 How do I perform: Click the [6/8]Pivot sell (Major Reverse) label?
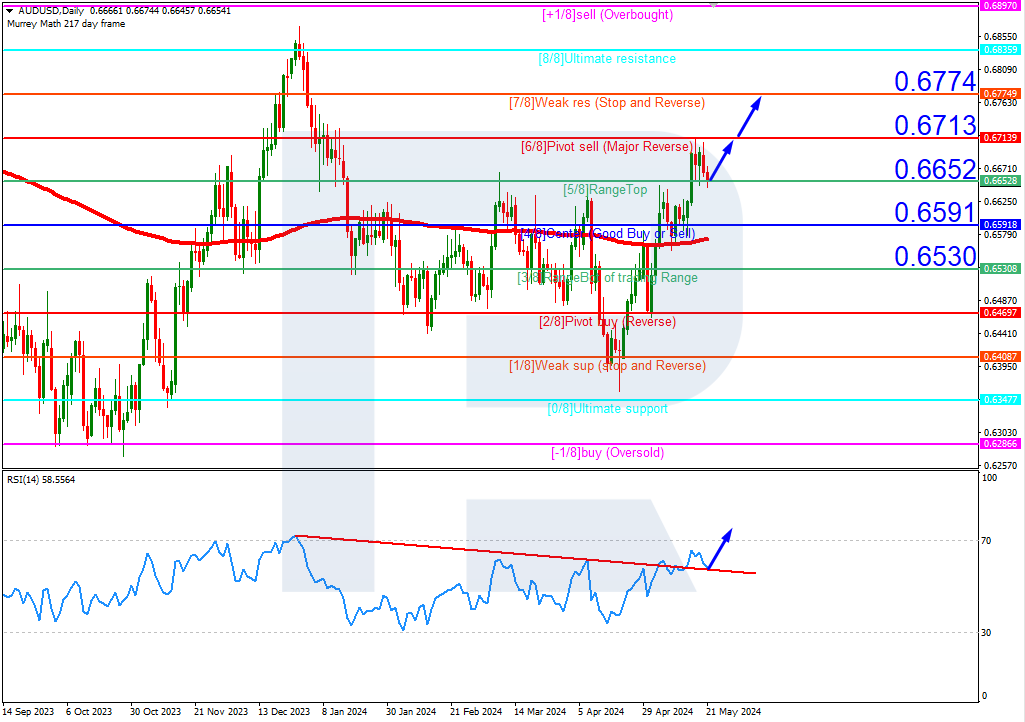pos(607,146)
